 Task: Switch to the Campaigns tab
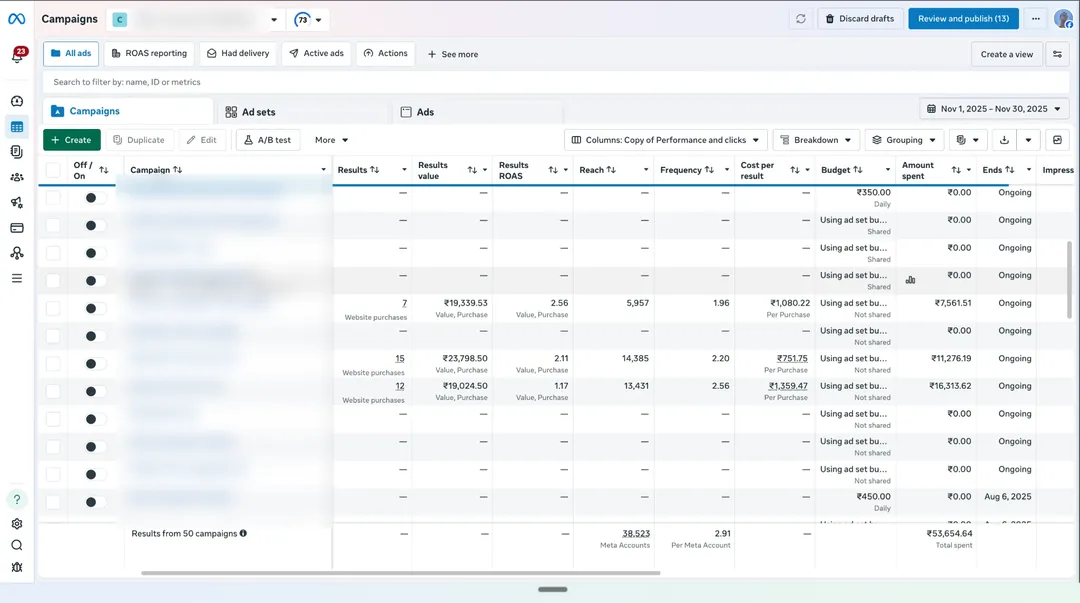click(x=128, y=111)
